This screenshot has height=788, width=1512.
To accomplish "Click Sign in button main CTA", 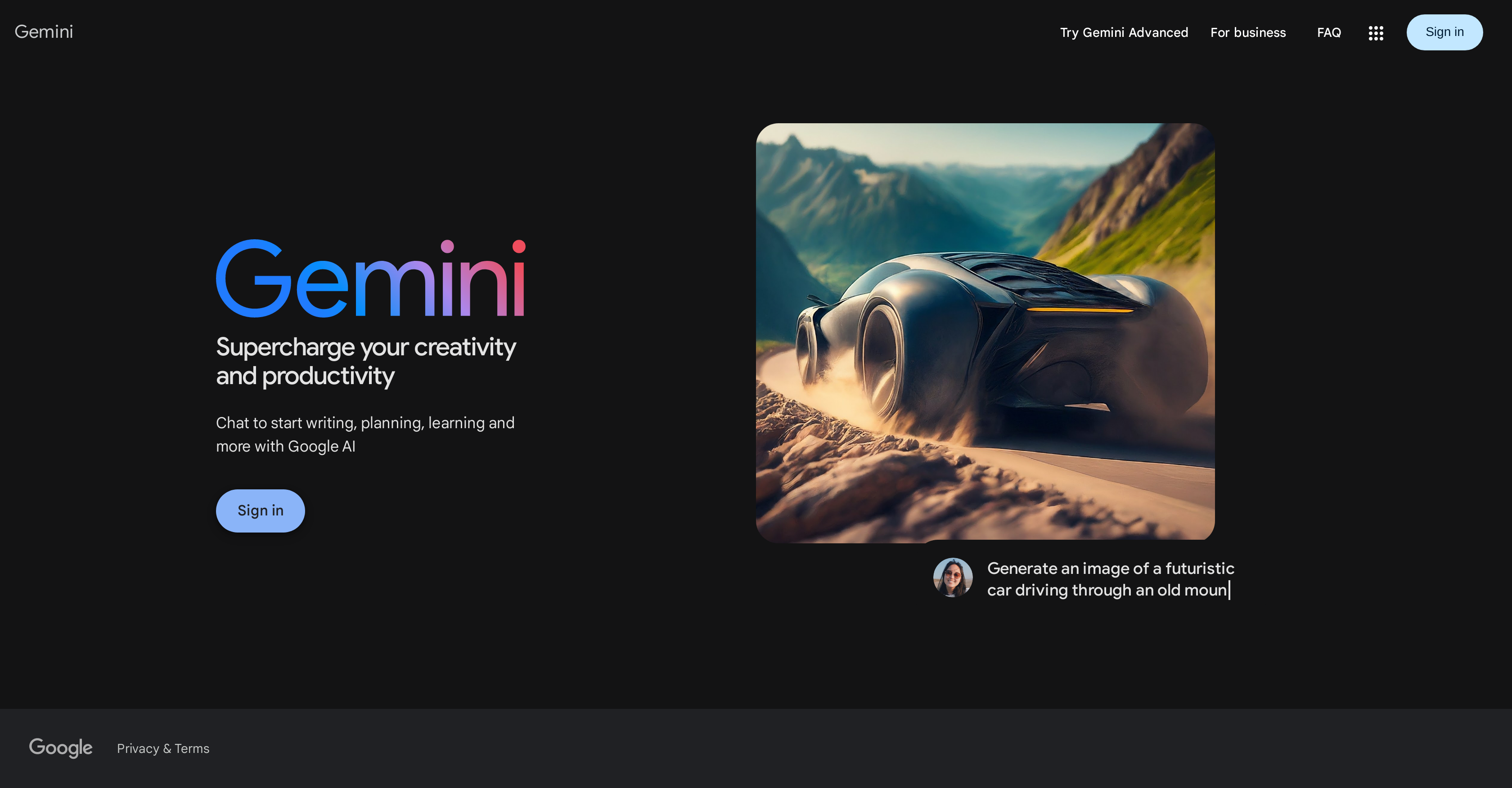I will (x=260, y=510).
